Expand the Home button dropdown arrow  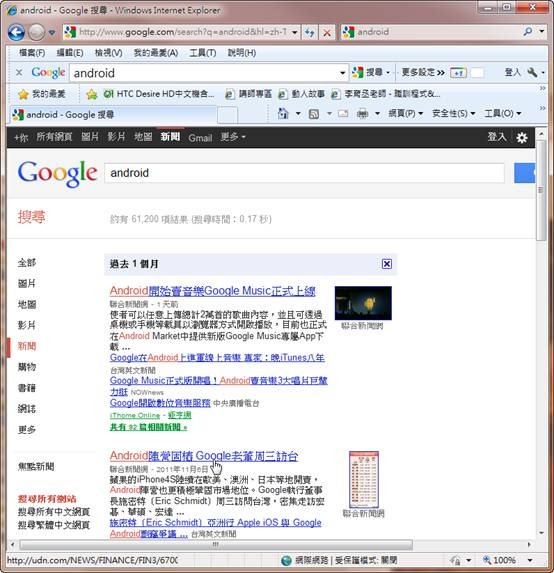coord(298,114)
